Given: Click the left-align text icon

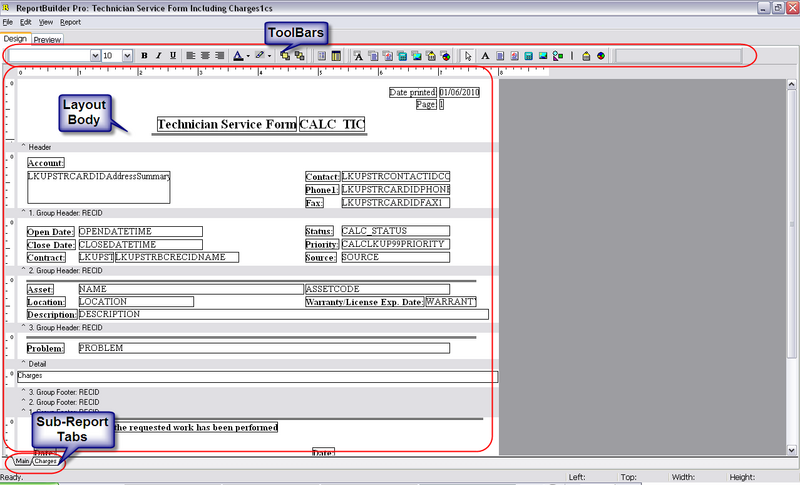Looking at the screenshot, I should point(191,56).
